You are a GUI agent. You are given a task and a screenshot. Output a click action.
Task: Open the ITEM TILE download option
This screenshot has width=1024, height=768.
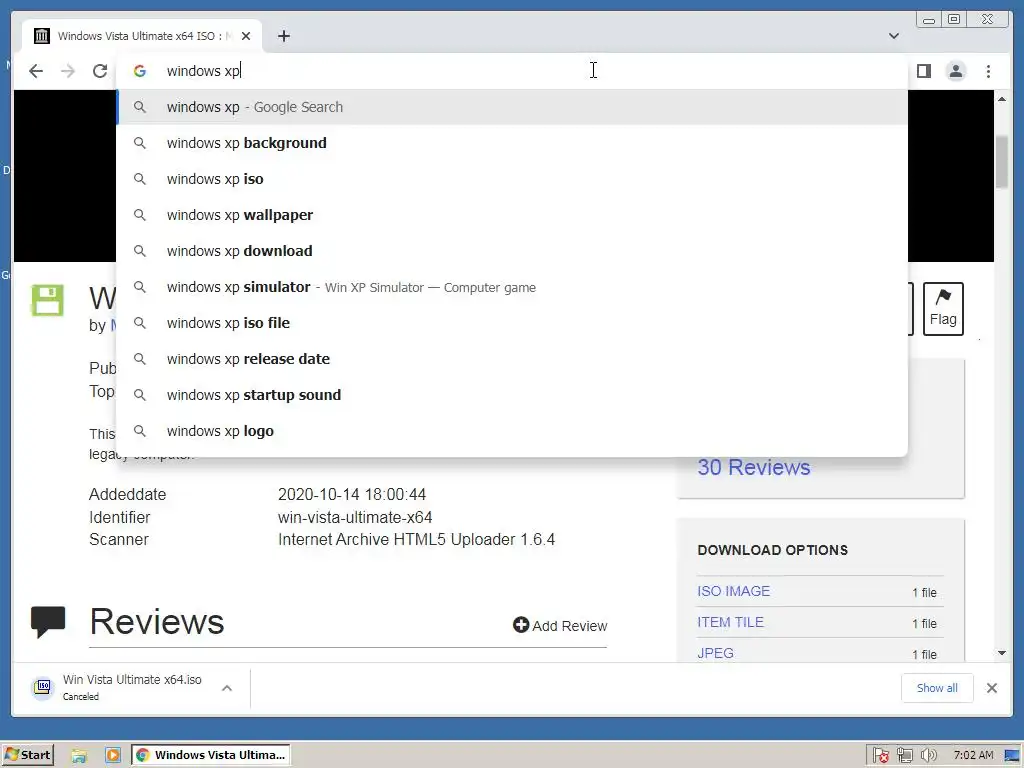(x=730, y=622)
